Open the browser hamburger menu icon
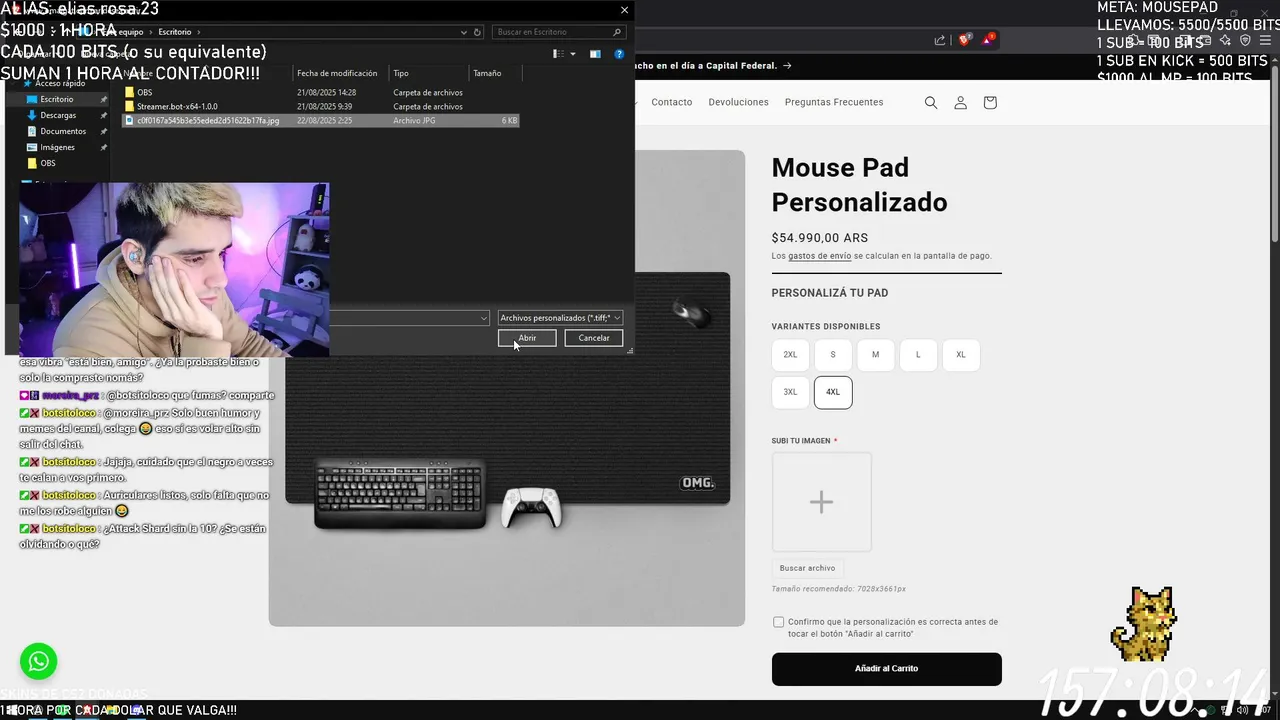Image resolution: width=1280 pixels, height=720 pixels. [x=1265, y=40]
